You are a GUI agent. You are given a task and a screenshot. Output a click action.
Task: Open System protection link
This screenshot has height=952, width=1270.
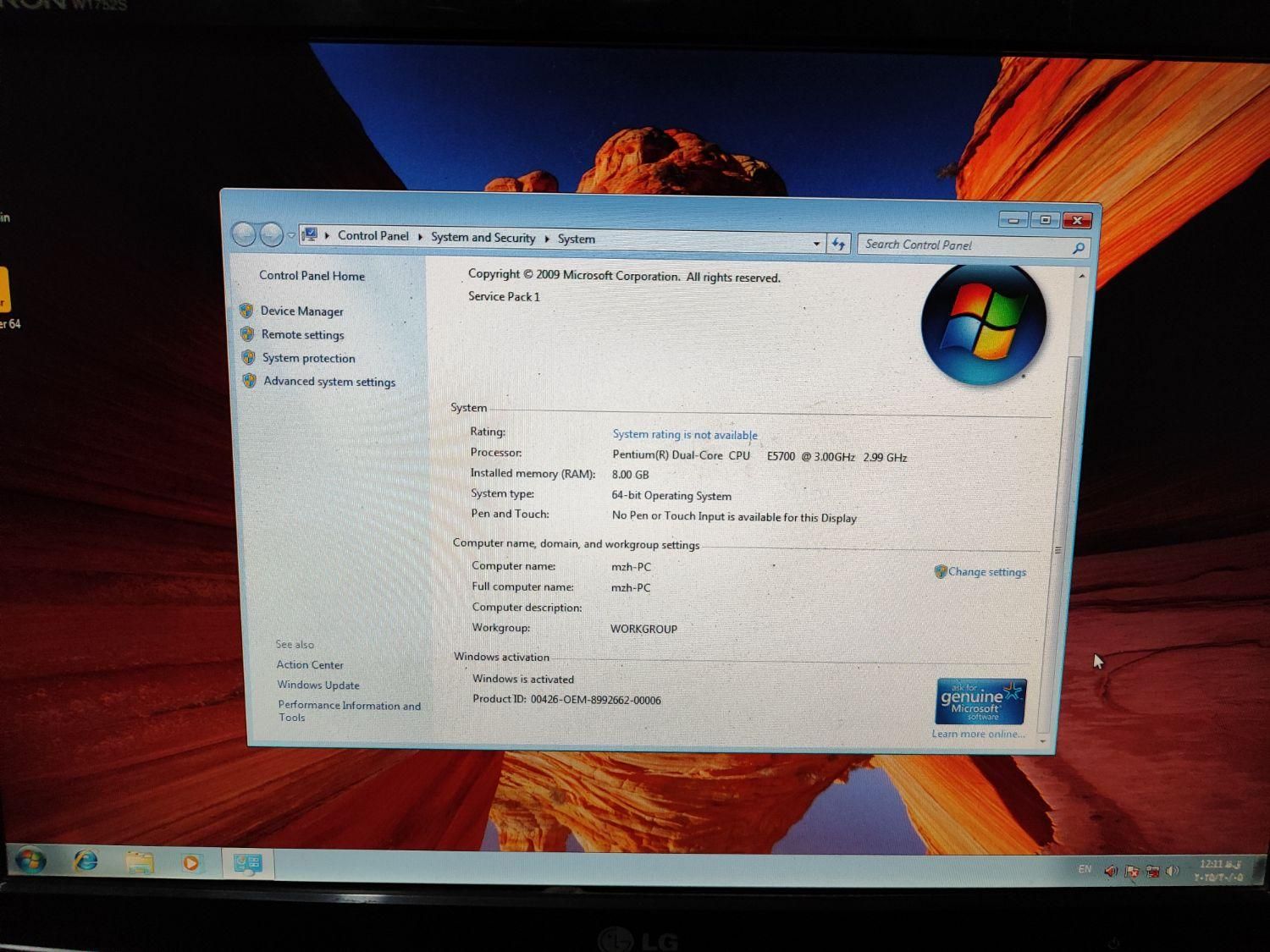pyautogui.click(x=308, y=359)
